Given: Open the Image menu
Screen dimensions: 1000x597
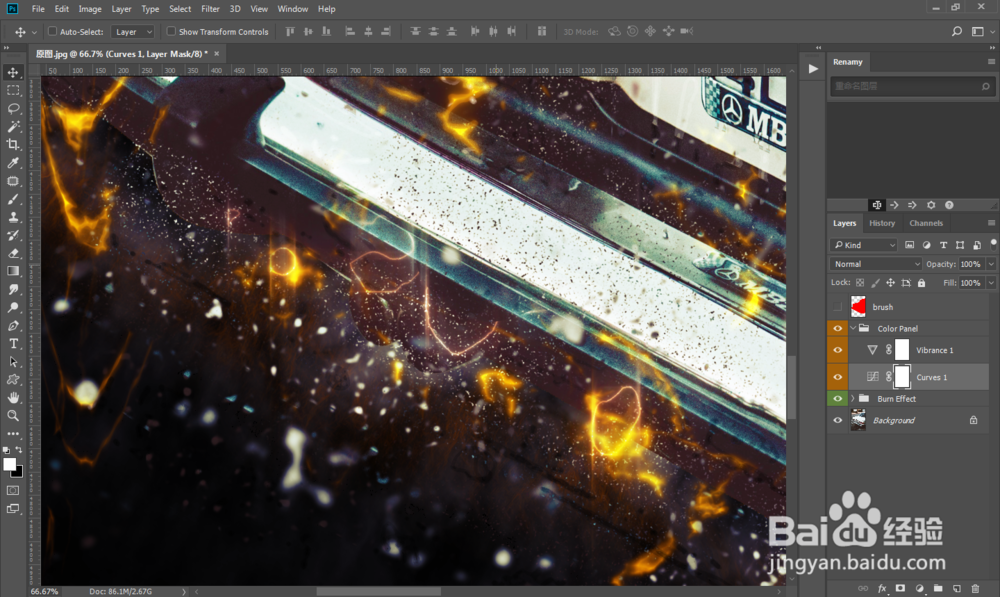Looking at the screenshot, I should point(90,9).
